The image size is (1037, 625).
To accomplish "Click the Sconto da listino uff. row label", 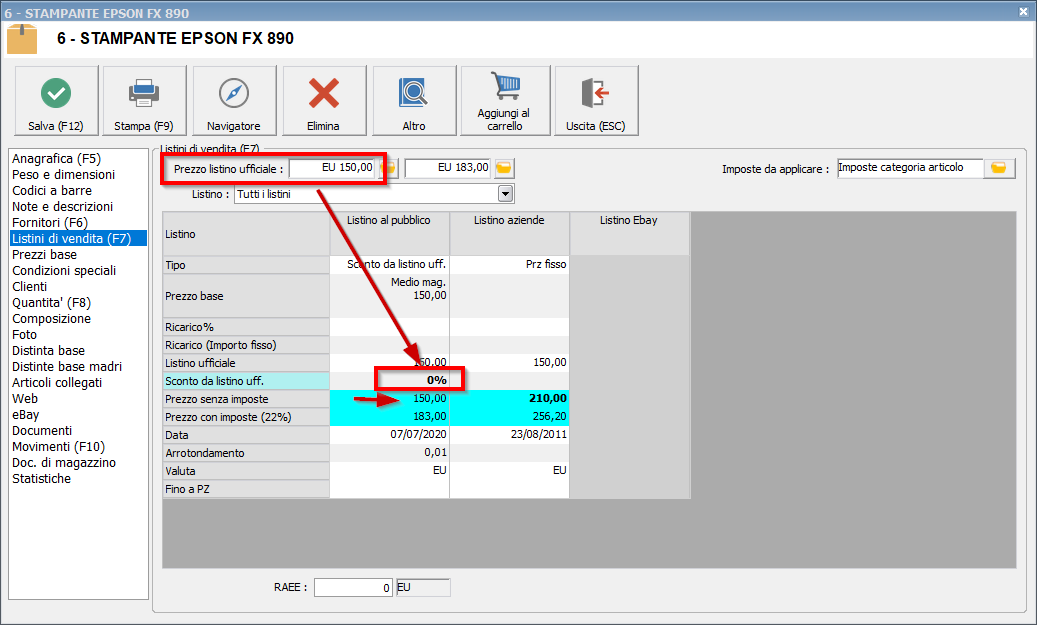I will 246,381.
